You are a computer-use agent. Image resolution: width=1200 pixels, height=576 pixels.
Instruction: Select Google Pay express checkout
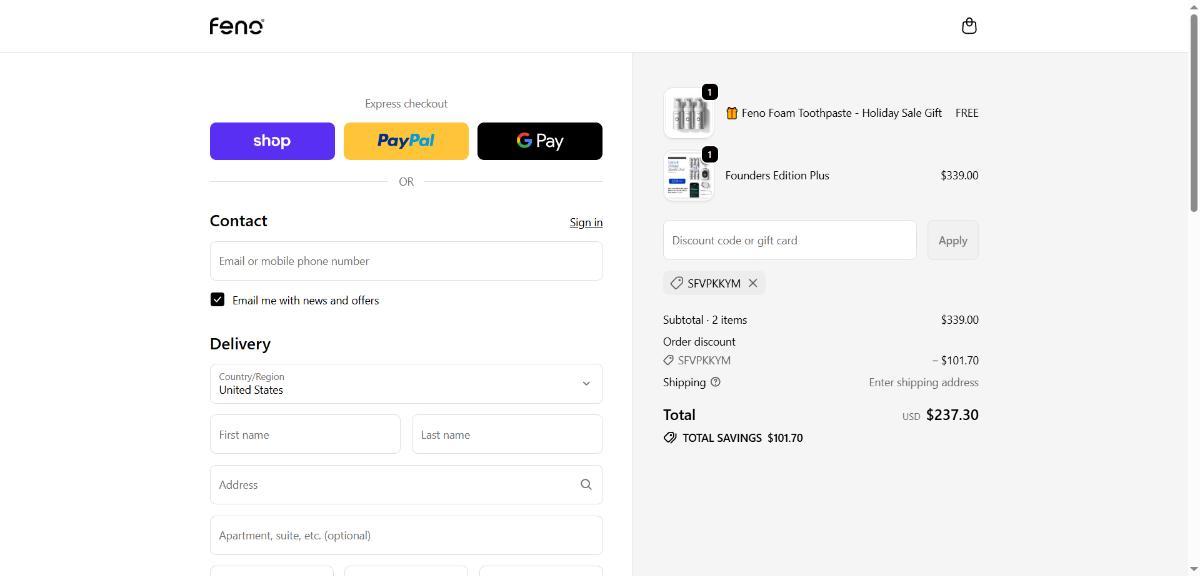pos(540,141)
